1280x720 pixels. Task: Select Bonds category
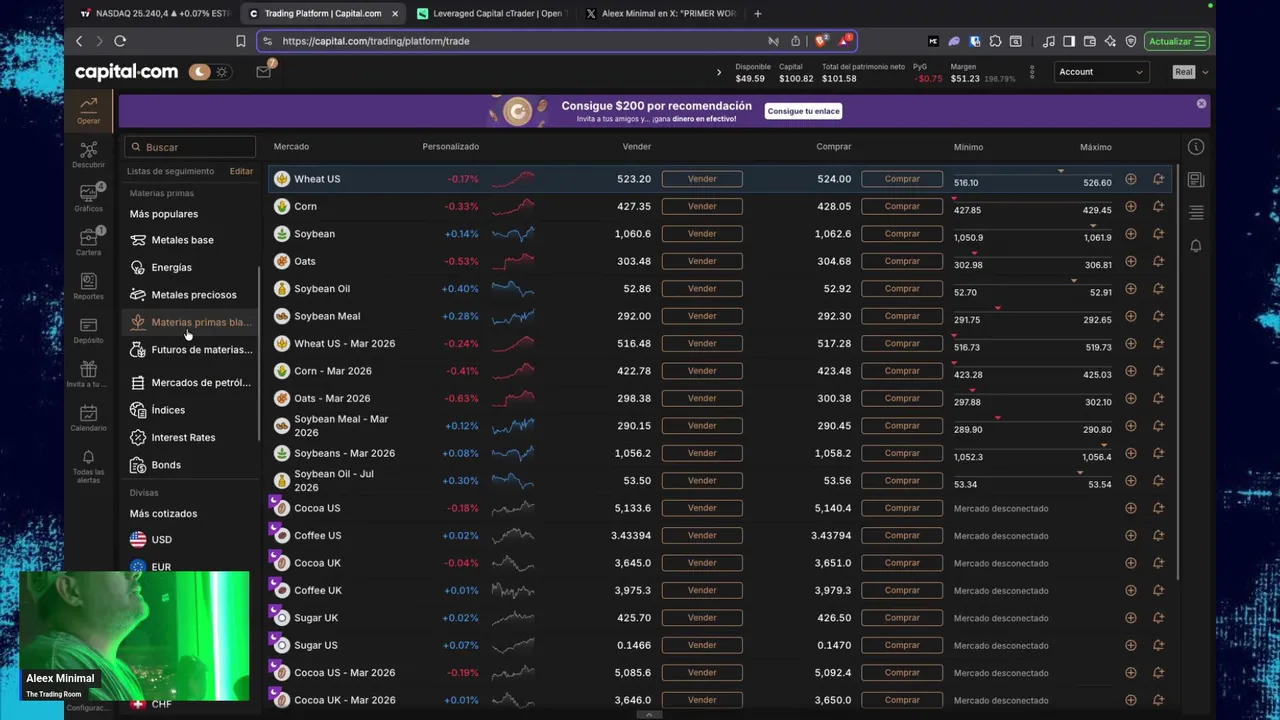(166, 465)
